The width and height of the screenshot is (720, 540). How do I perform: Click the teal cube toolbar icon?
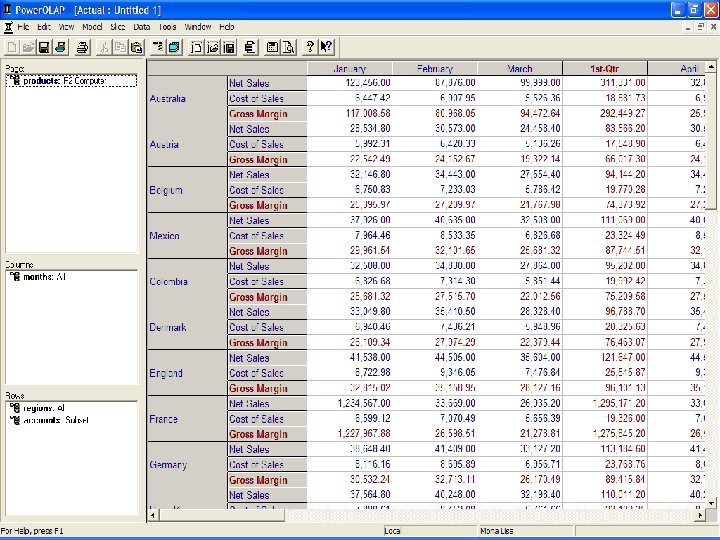174,47
